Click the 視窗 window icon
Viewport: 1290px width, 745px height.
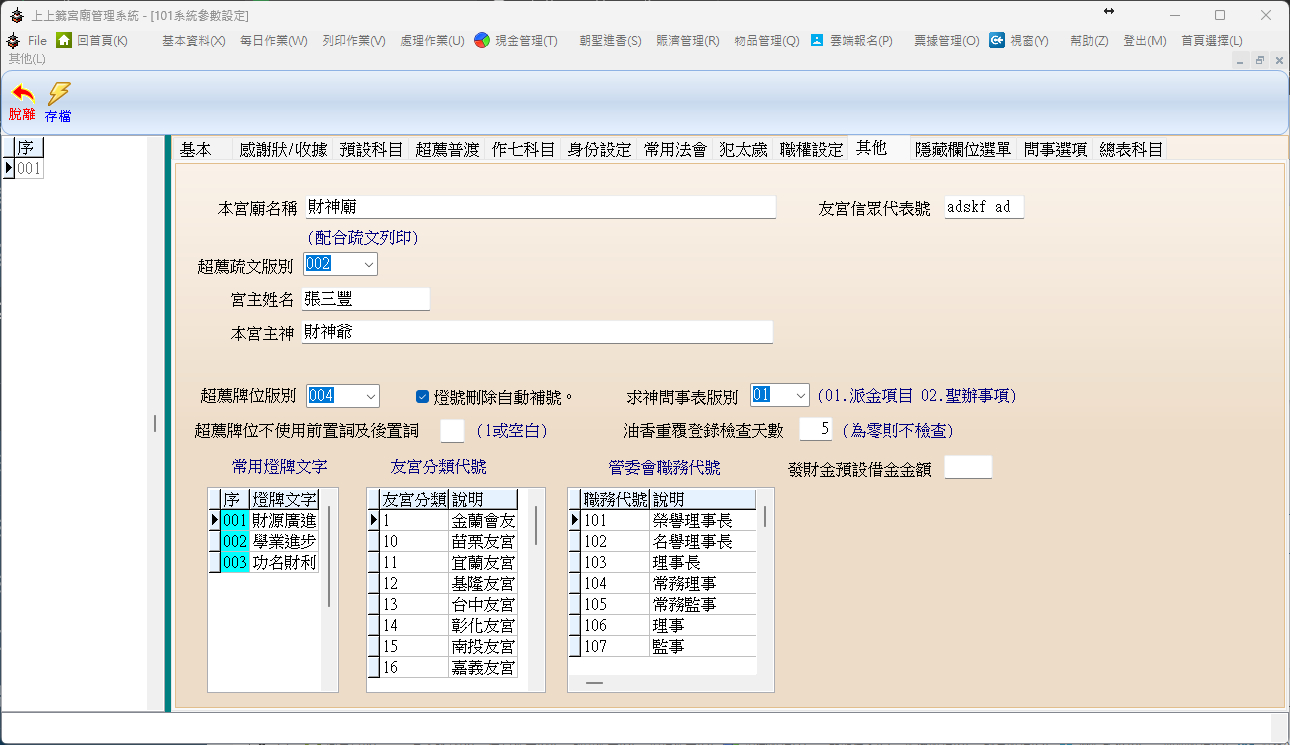pyautogui.click(x=997, y=40)
